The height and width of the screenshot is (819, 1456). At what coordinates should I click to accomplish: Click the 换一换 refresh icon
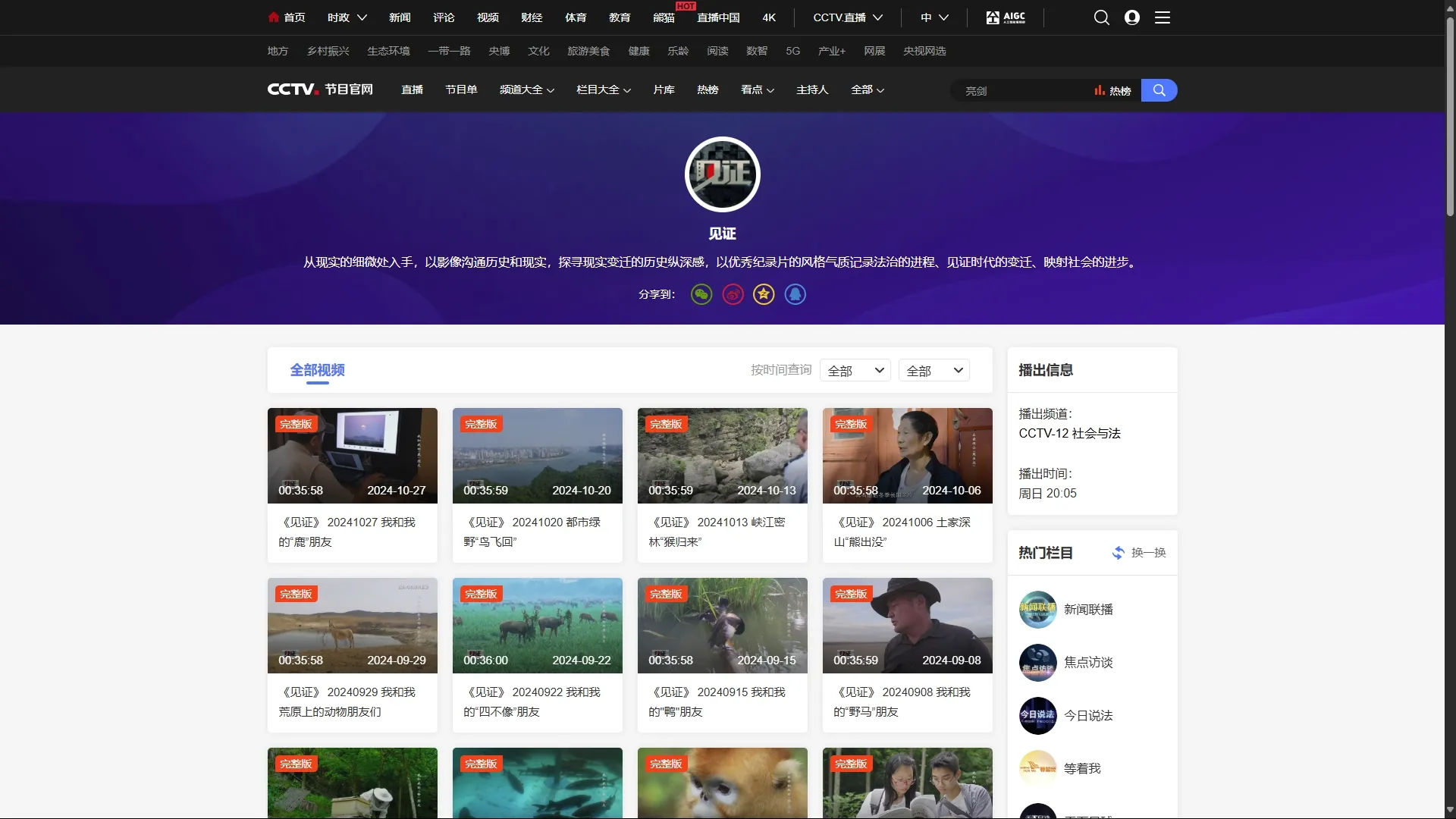pyautogui.click(x=1119, y=553)
